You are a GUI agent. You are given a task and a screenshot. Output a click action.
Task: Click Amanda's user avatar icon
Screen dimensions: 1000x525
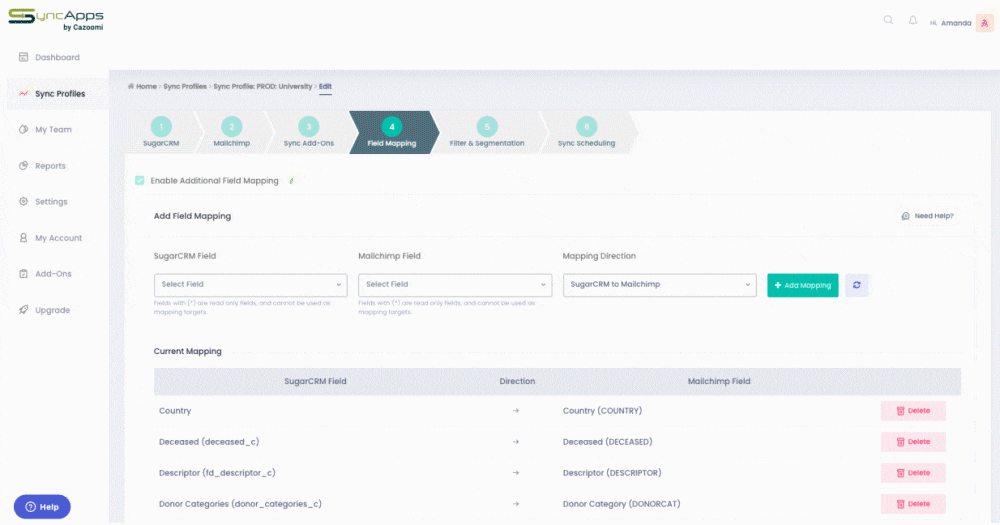[984, 23]
